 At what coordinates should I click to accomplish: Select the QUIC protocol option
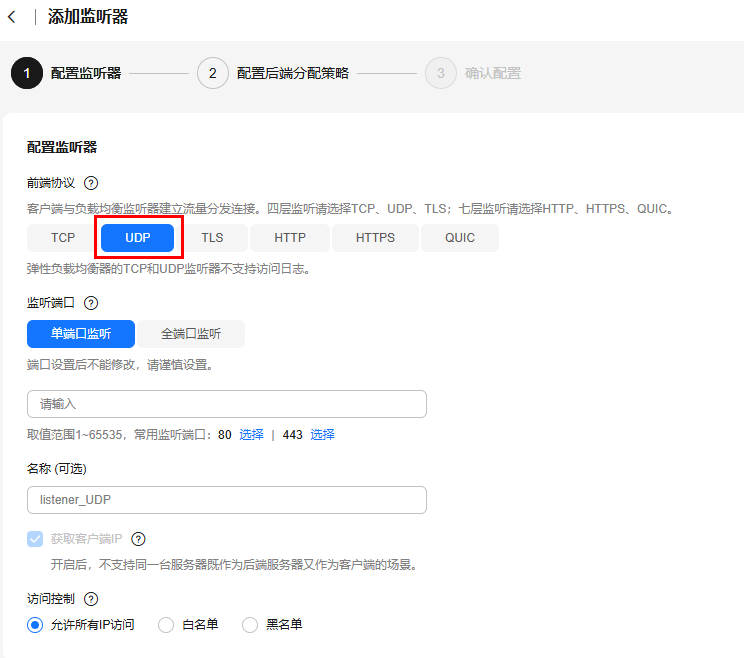(460, 238)
